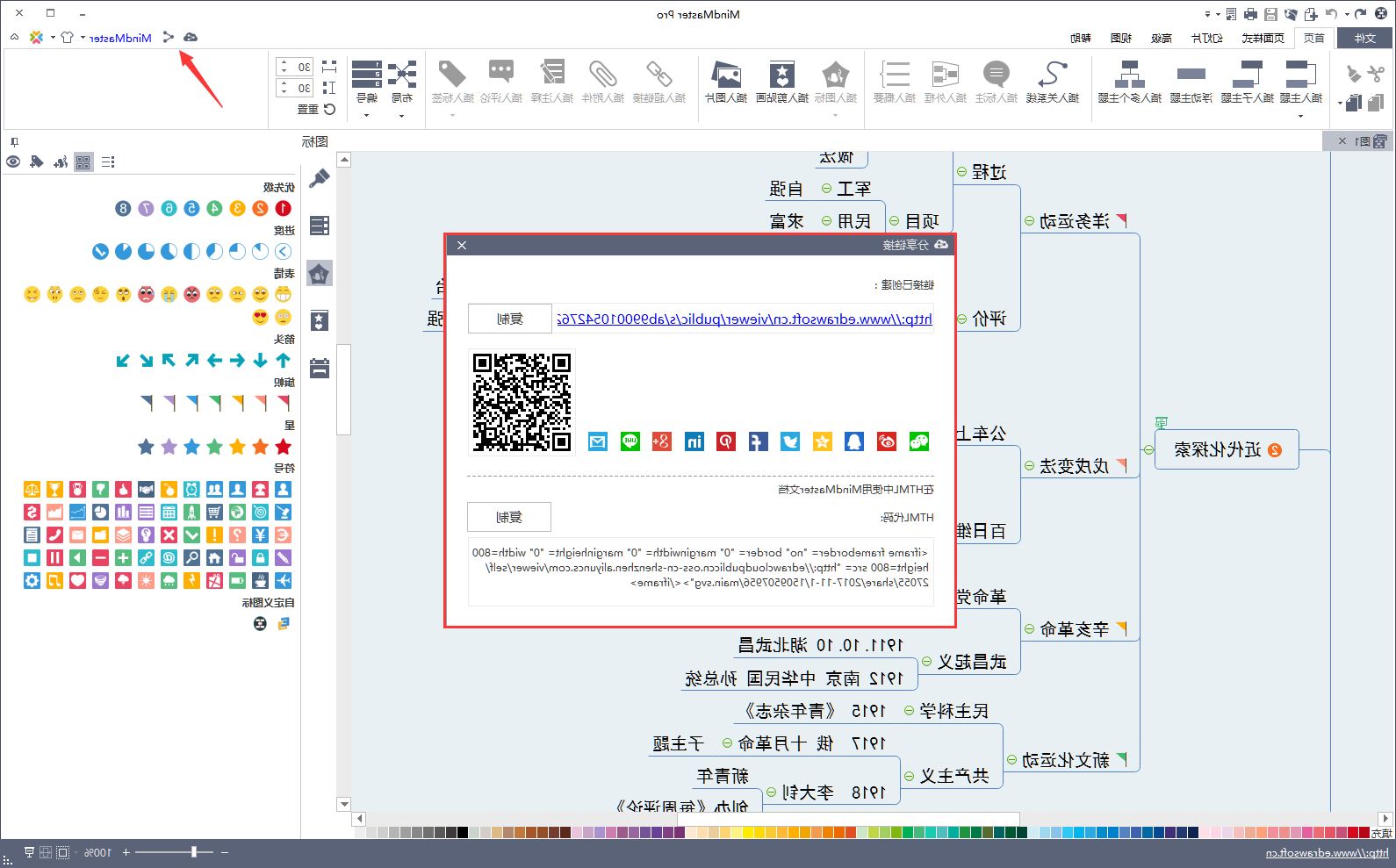Click the Reset (重置) button in ribbon
This screenshot has height=868, width=1396.
pyautogui.click(x=316, y=109)
